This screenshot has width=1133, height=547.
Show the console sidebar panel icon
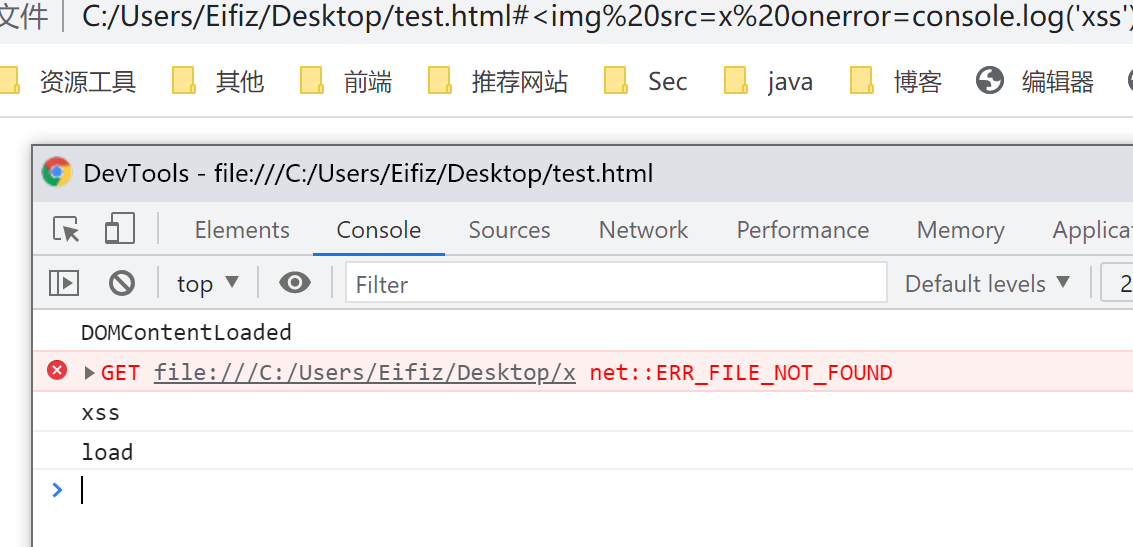(64, 283)
